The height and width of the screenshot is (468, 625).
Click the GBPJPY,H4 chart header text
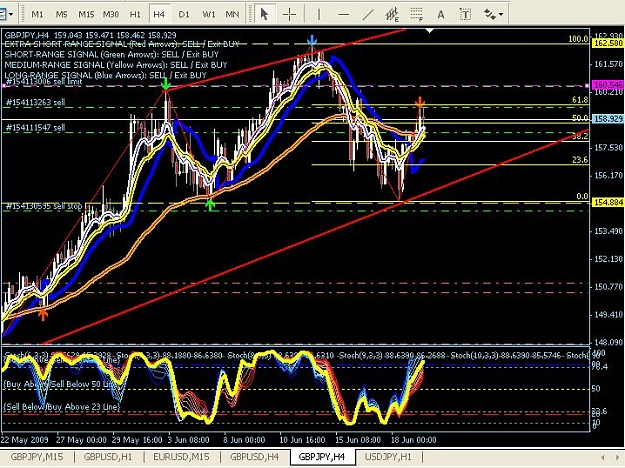pos(90,35)
